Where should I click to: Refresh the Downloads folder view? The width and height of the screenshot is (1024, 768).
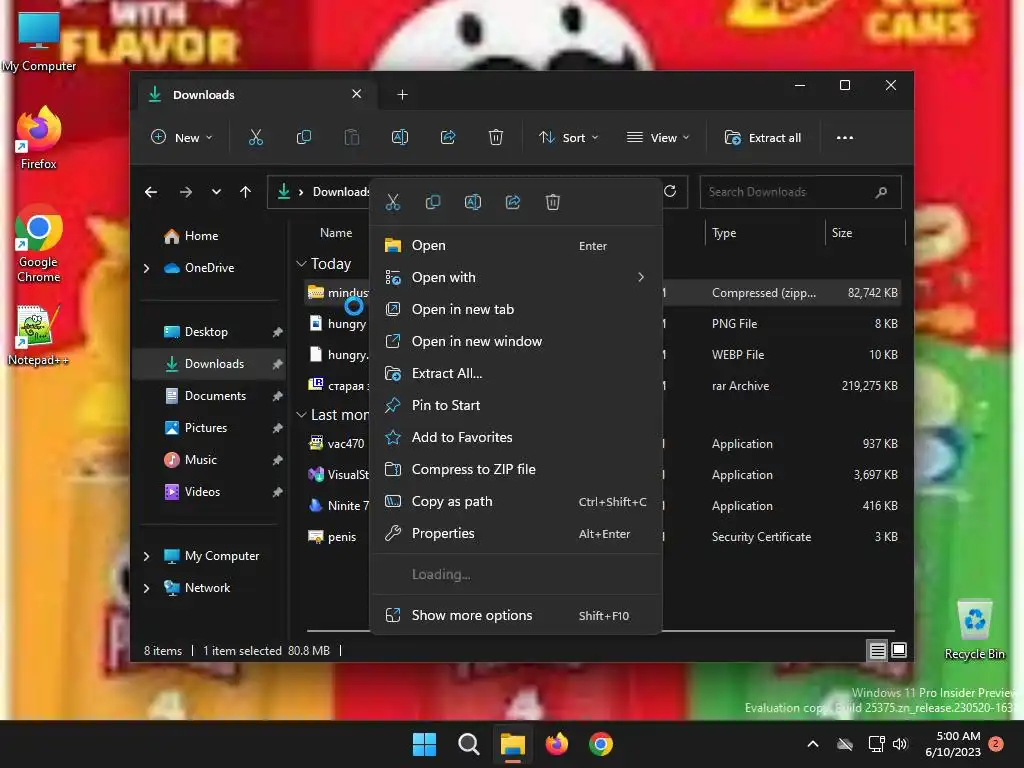[670, 191]
